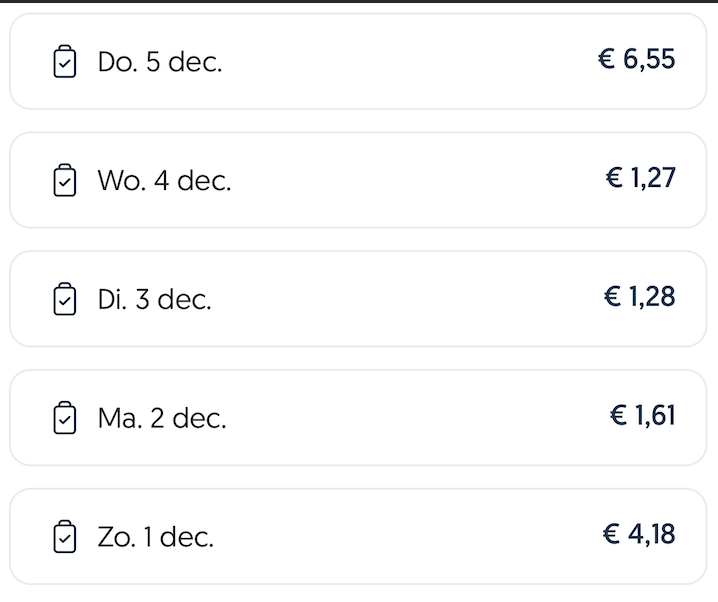Select the € 1,28 amount
This screenshot has width=718, height=602.
click(x=640, y=297)
